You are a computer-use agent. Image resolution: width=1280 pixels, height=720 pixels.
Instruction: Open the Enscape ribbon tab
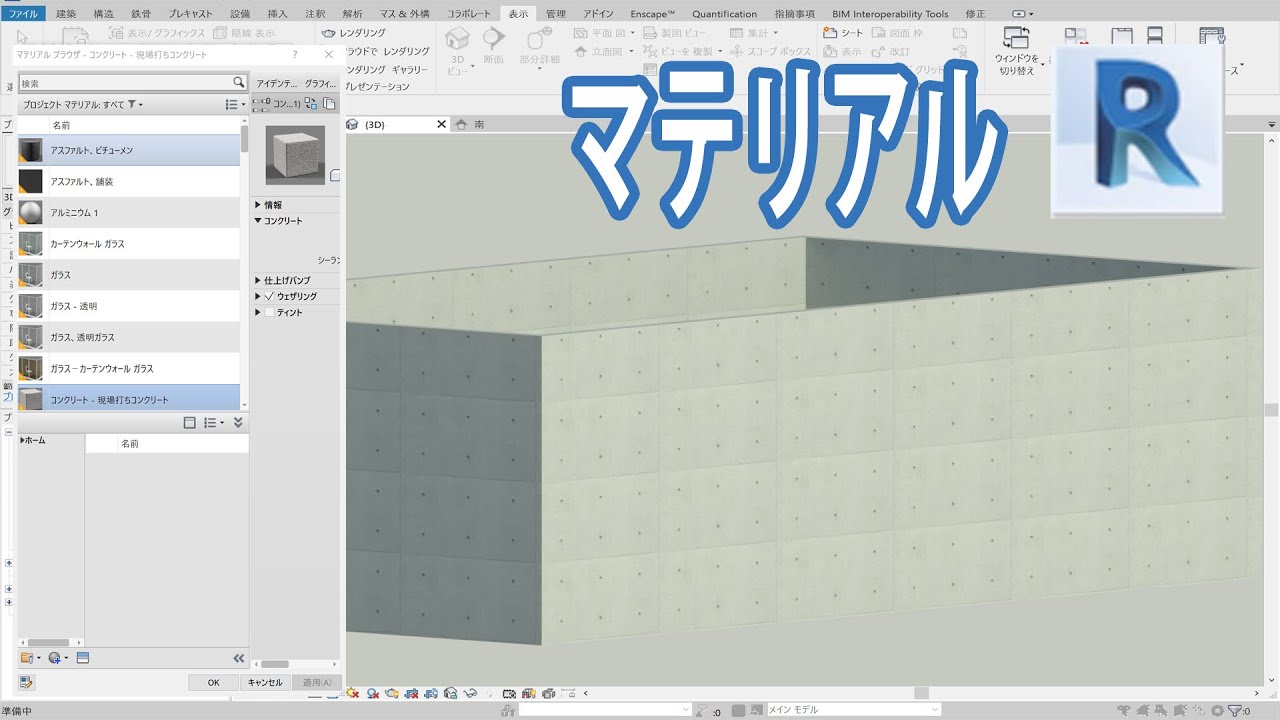click(x=653, y=14)
